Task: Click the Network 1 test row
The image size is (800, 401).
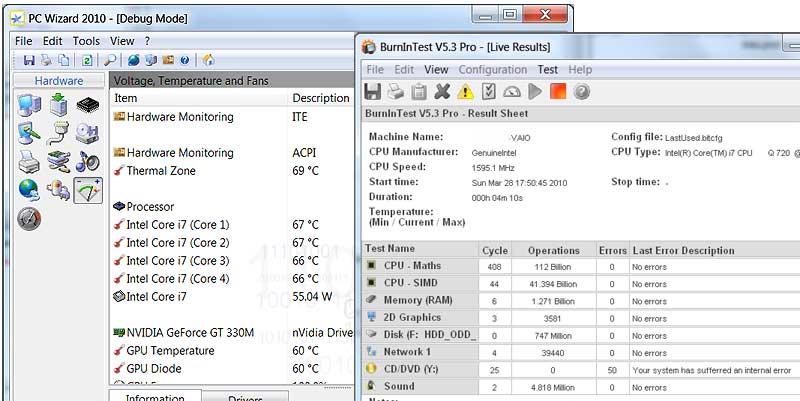Action: 582,352
